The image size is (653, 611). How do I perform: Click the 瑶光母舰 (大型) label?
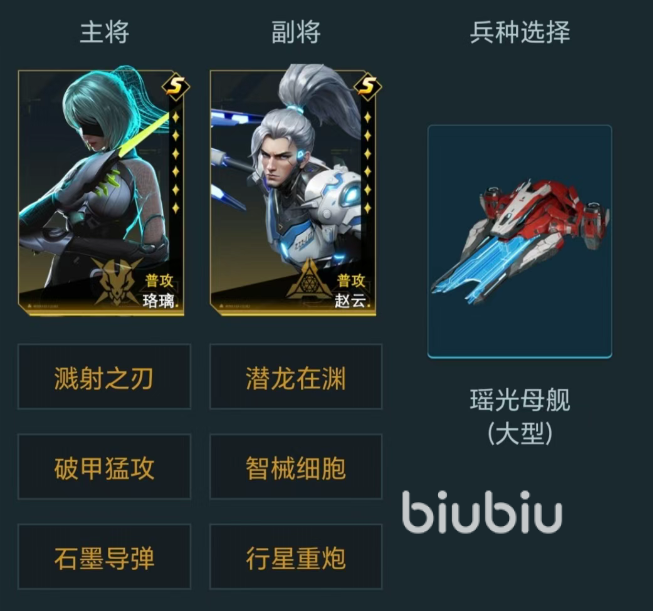(x=520, y=416)
